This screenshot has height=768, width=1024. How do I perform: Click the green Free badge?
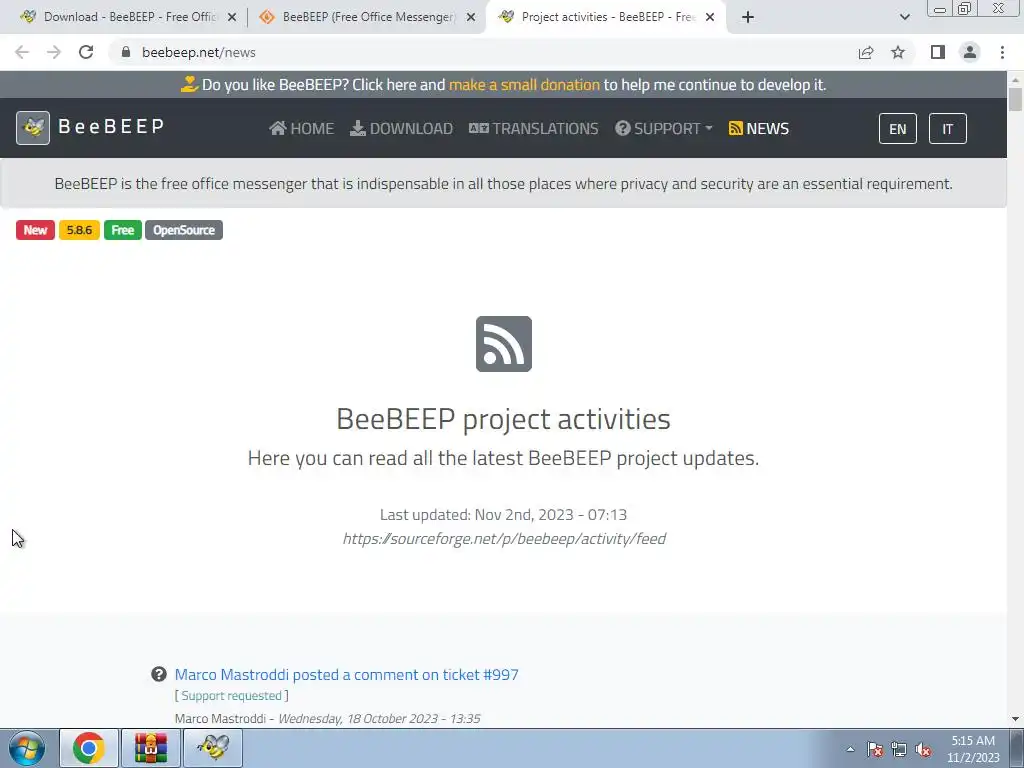pos(123,230)
